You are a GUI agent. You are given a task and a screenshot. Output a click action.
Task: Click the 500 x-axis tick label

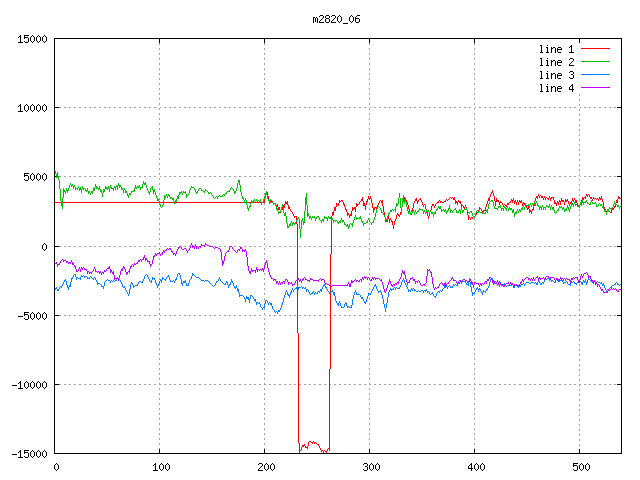(x=580, y=467)
